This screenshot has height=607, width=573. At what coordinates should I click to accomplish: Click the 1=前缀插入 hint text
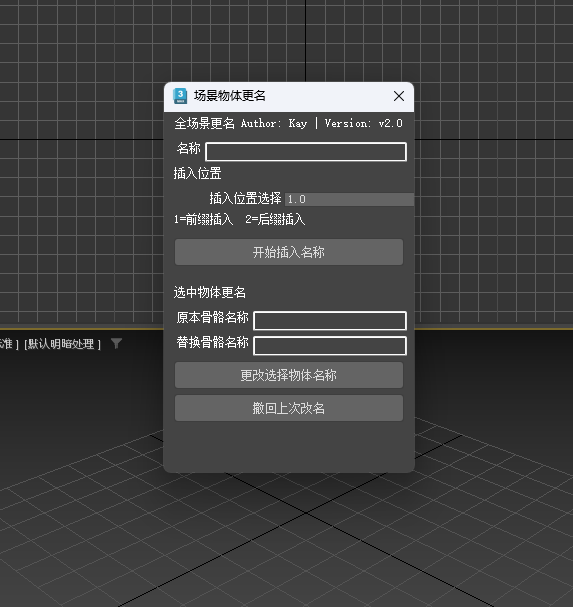click(x=203, y=219)
